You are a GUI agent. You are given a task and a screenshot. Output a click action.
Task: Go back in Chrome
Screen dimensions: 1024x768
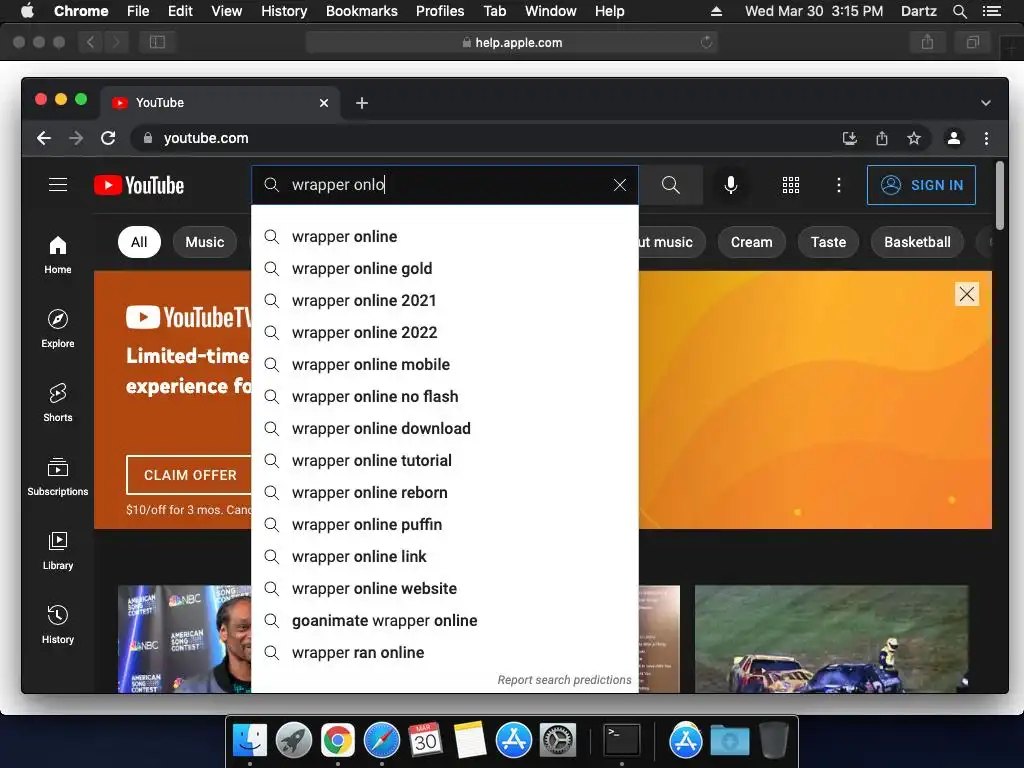pyautogui.click(x=44, y=138)
